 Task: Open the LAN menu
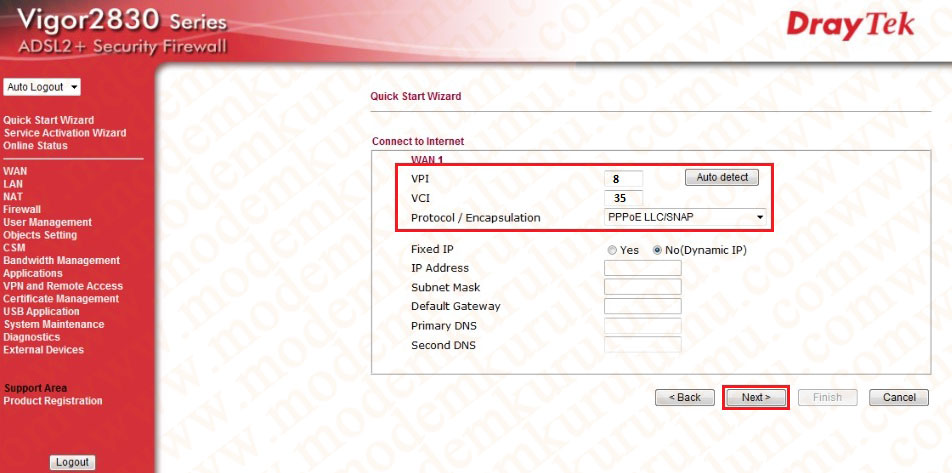[x=13, y=184]
